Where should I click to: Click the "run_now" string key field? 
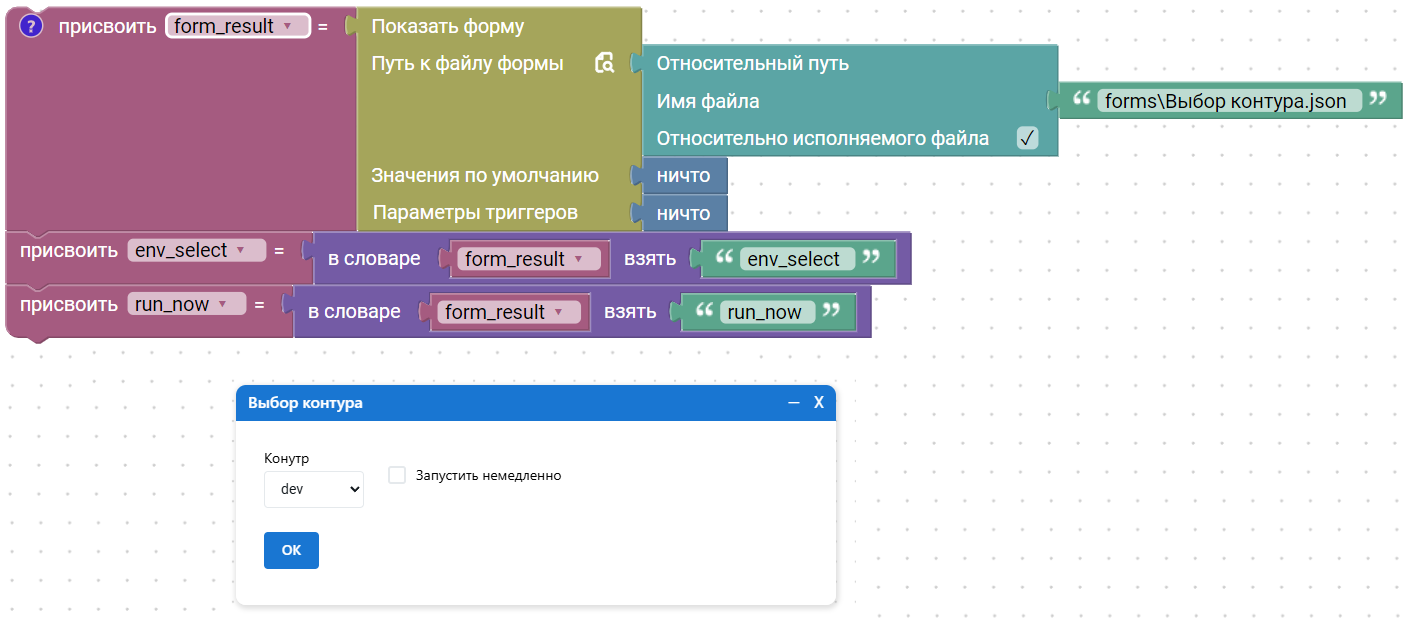click(x=765, y=313)
